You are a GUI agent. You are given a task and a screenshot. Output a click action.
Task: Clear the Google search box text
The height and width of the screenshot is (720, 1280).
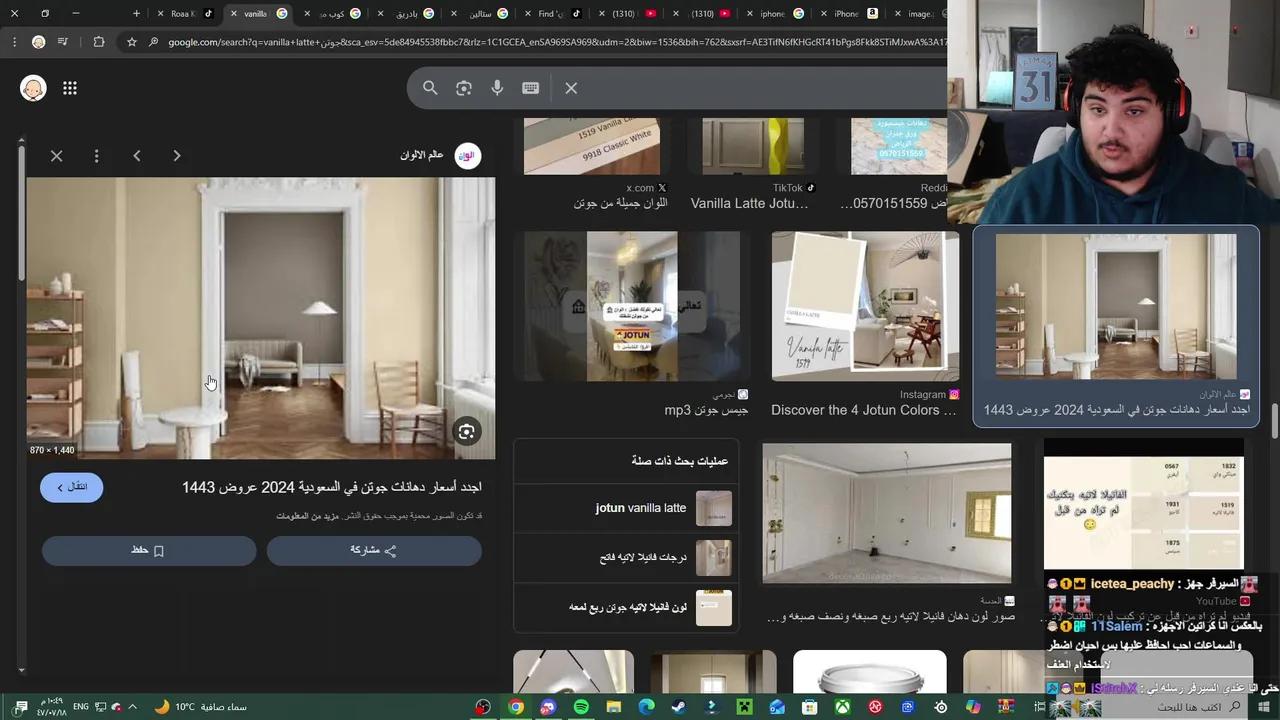[571, 88]
